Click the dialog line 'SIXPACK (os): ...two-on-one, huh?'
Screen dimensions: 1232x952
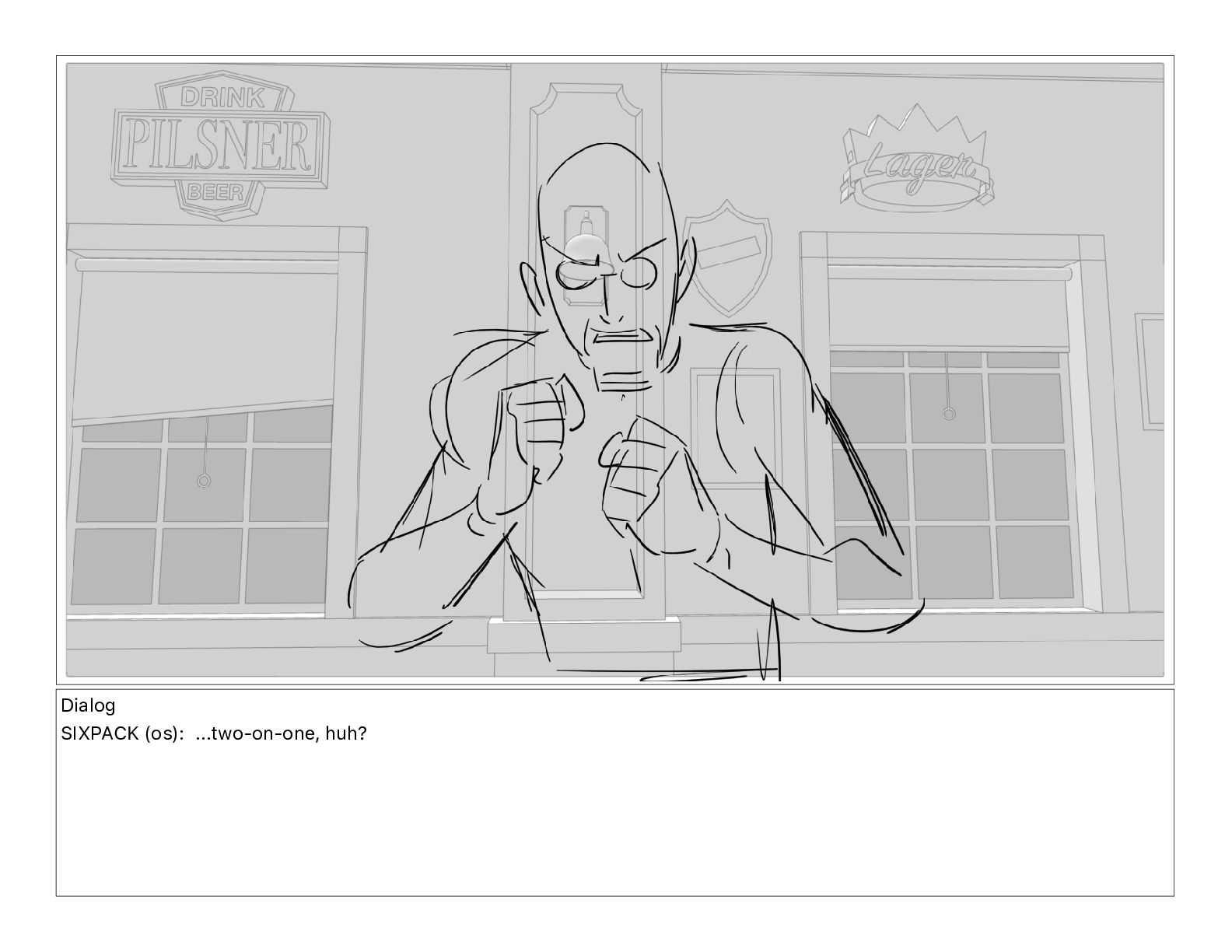pyautogui.click(x=213, y=733)
